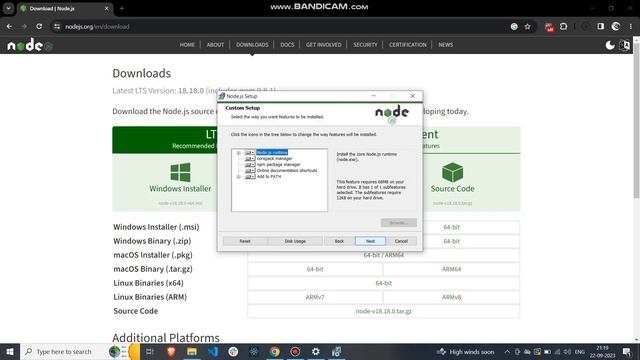Click the Source Code cube icon
The width and height of the screenshot is (640, 360).
452,172
